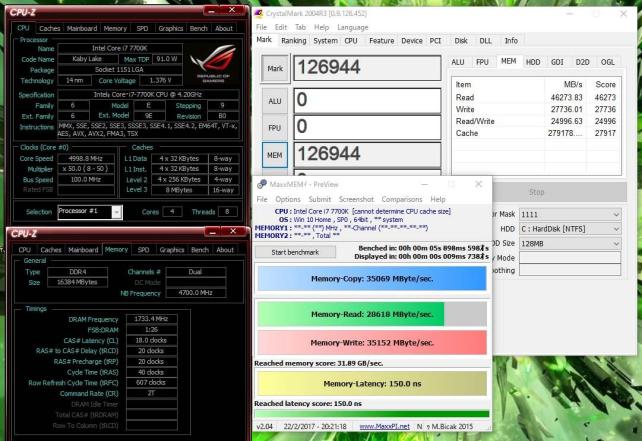Open Disk tab in CrystalMark

coord(461,41)
